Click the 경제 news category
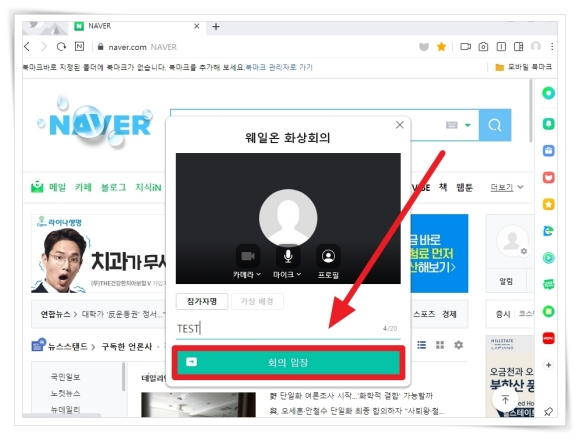Screen dimensions: 580x440 pos(449,314)
